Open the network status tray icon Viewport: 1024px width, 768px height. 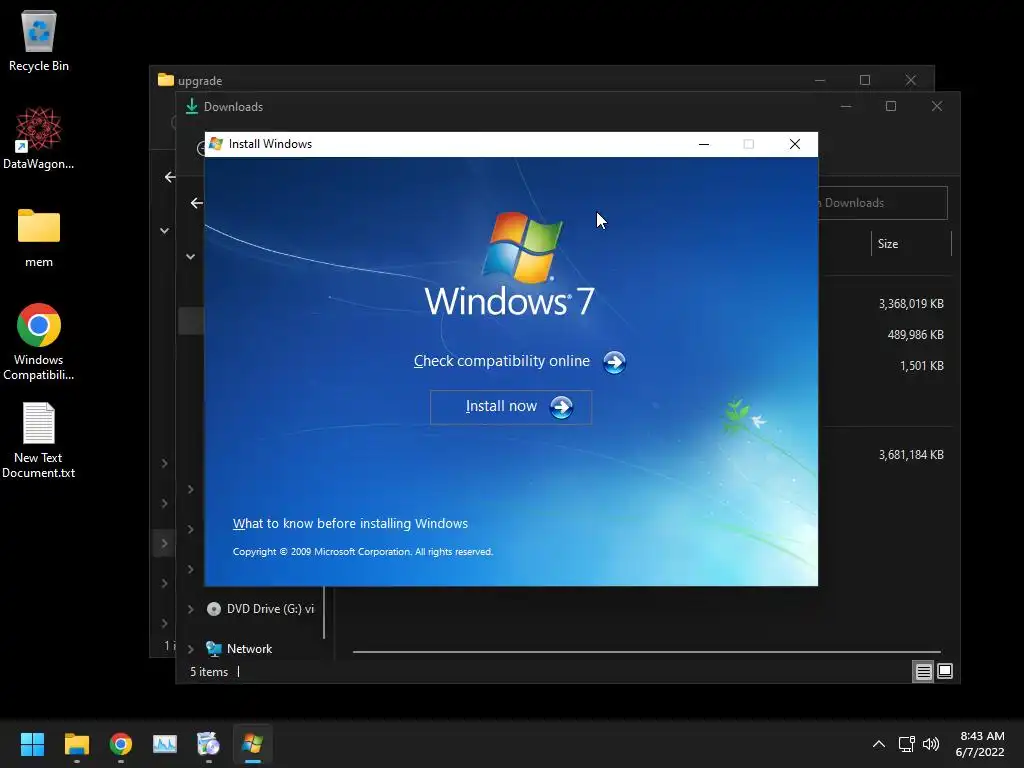click(906, 744)
